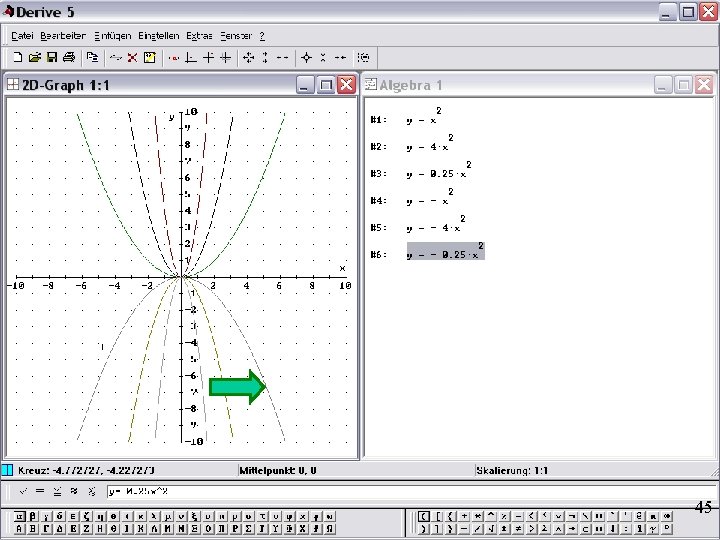Select expression #2 y = 4·x²
The image size is (720, 540).
point(430,144)
